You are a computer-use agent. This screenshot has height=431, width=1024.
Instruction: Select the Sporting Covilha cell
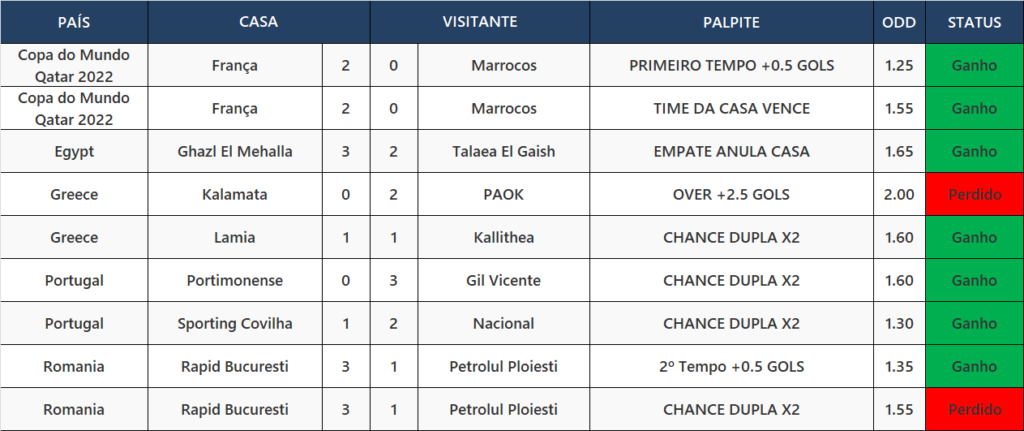(x=235, y=324)
